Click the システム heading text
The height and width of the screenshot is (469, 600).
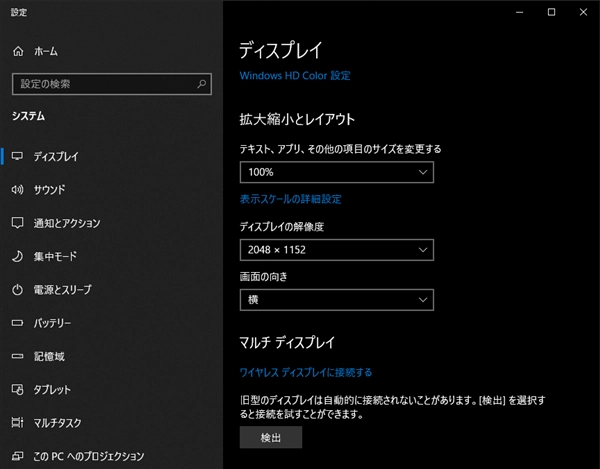[28, 116]
